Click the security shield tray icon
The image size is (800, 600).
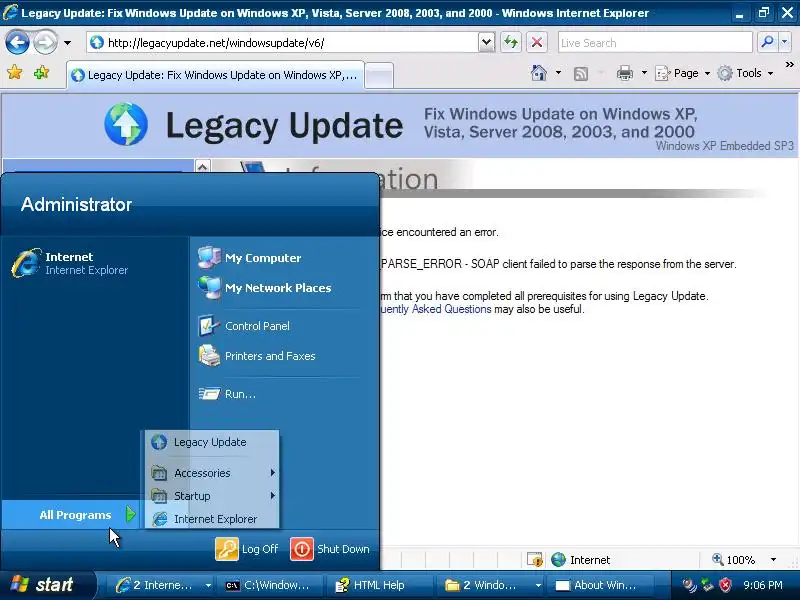tap(725, 585)
